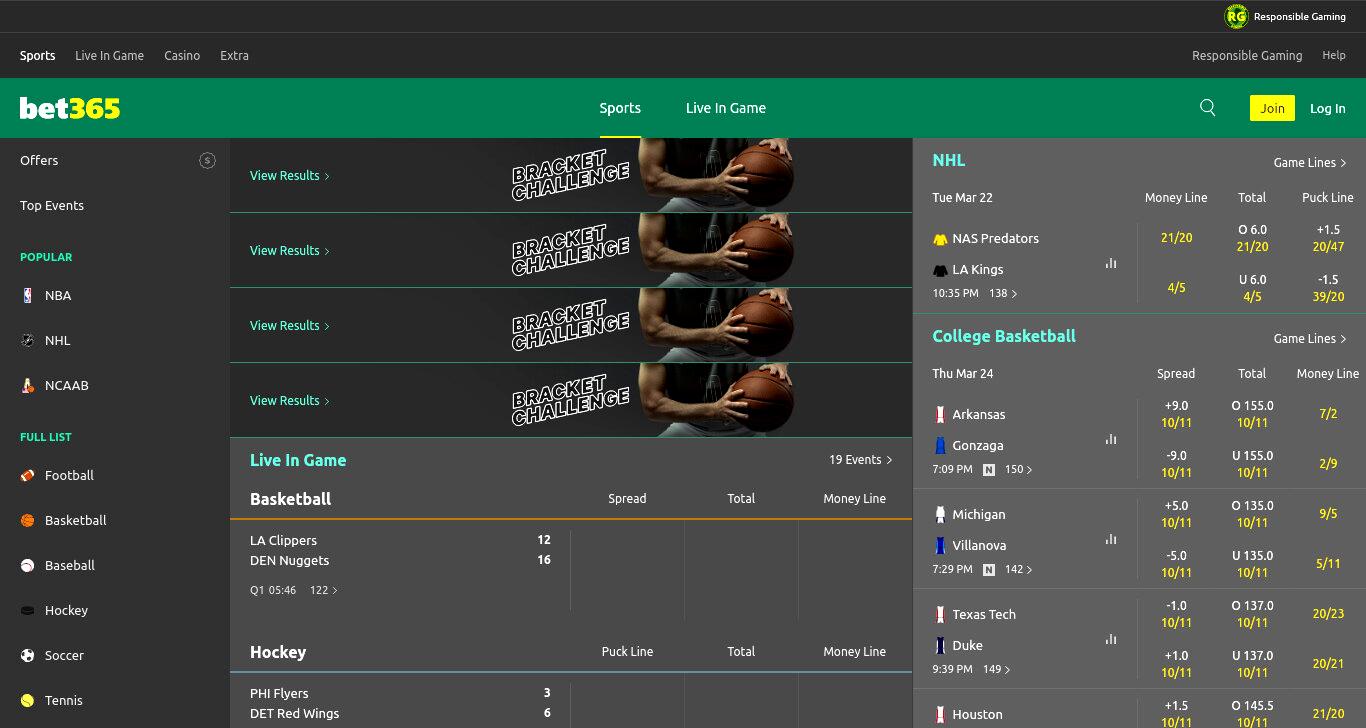Select Gonzaga spread -9.0 odds
Image resolution: width=1366 pixels, height=728 pixels.
point(1177,464)
